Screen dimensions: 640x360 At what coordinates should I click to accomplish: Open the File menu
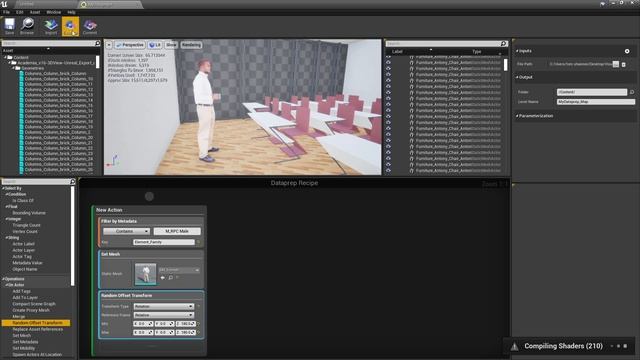click(x=6, y=12)
